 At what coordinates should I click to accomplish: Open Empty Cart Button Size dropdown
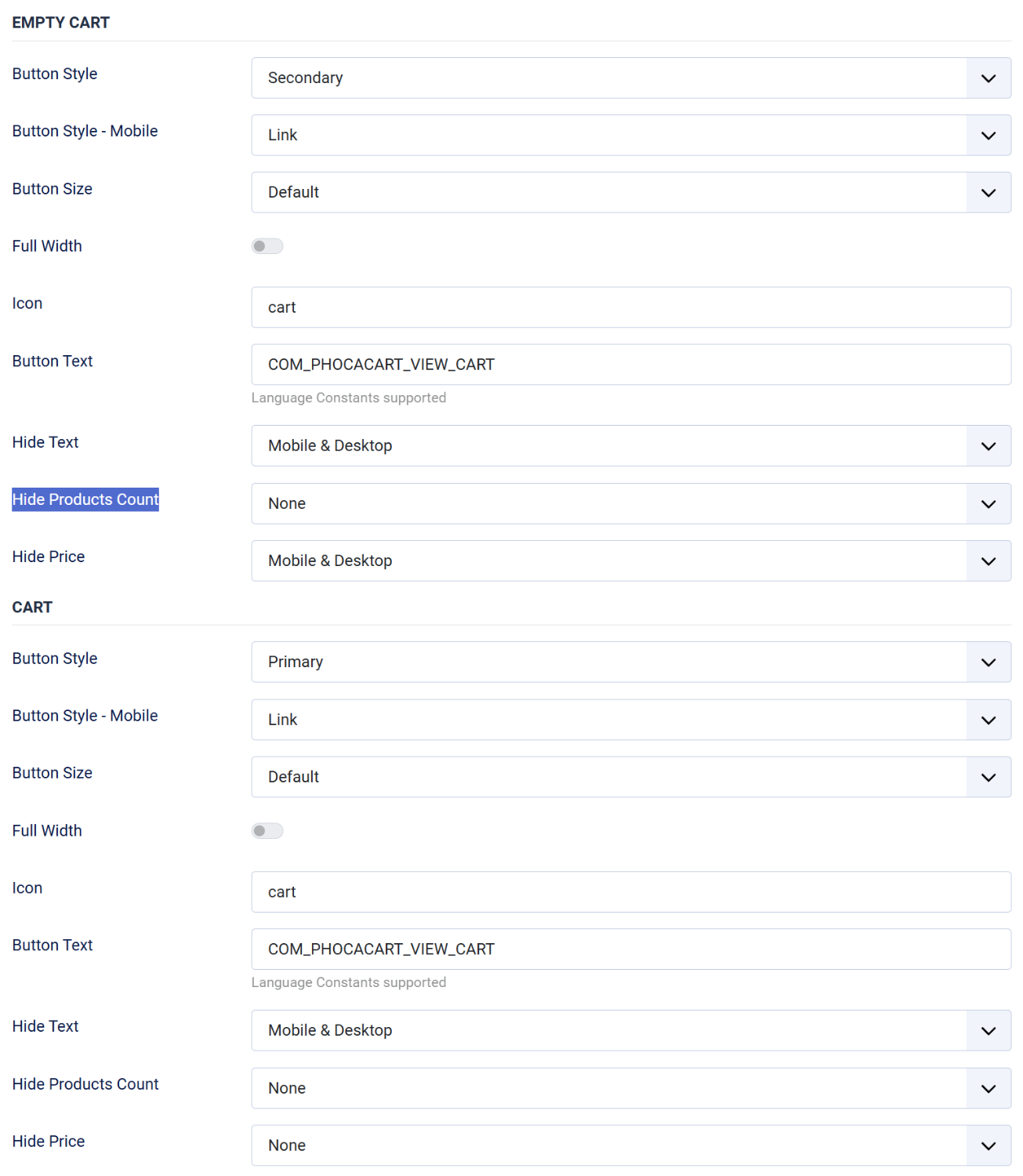tap(630, 192)
